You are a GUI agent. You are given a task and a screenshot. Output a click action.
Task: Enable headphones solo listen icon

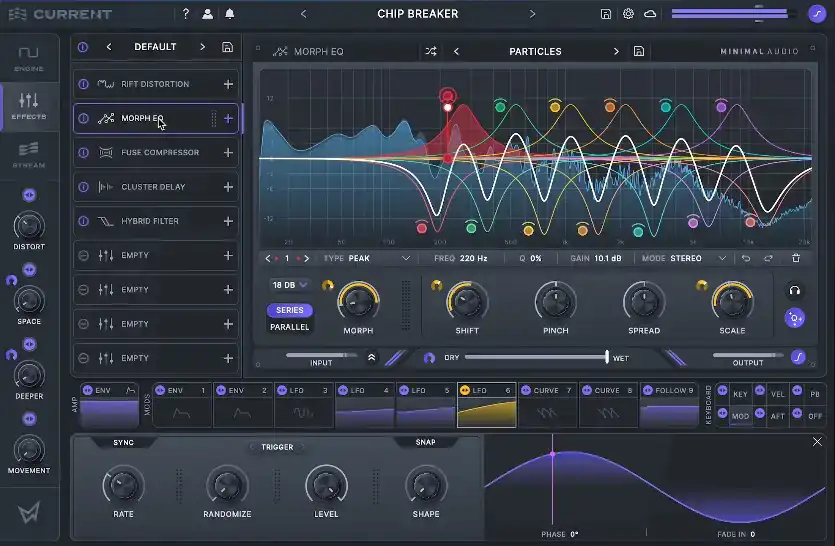(795, 291)
